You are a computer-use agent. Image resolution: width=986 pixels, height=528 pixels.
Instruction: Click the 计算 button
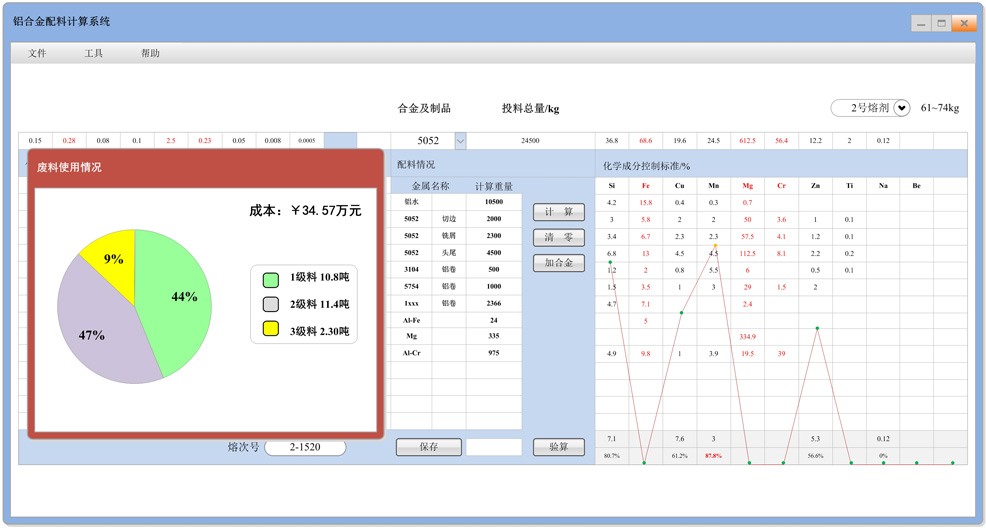tap(559, 212)
